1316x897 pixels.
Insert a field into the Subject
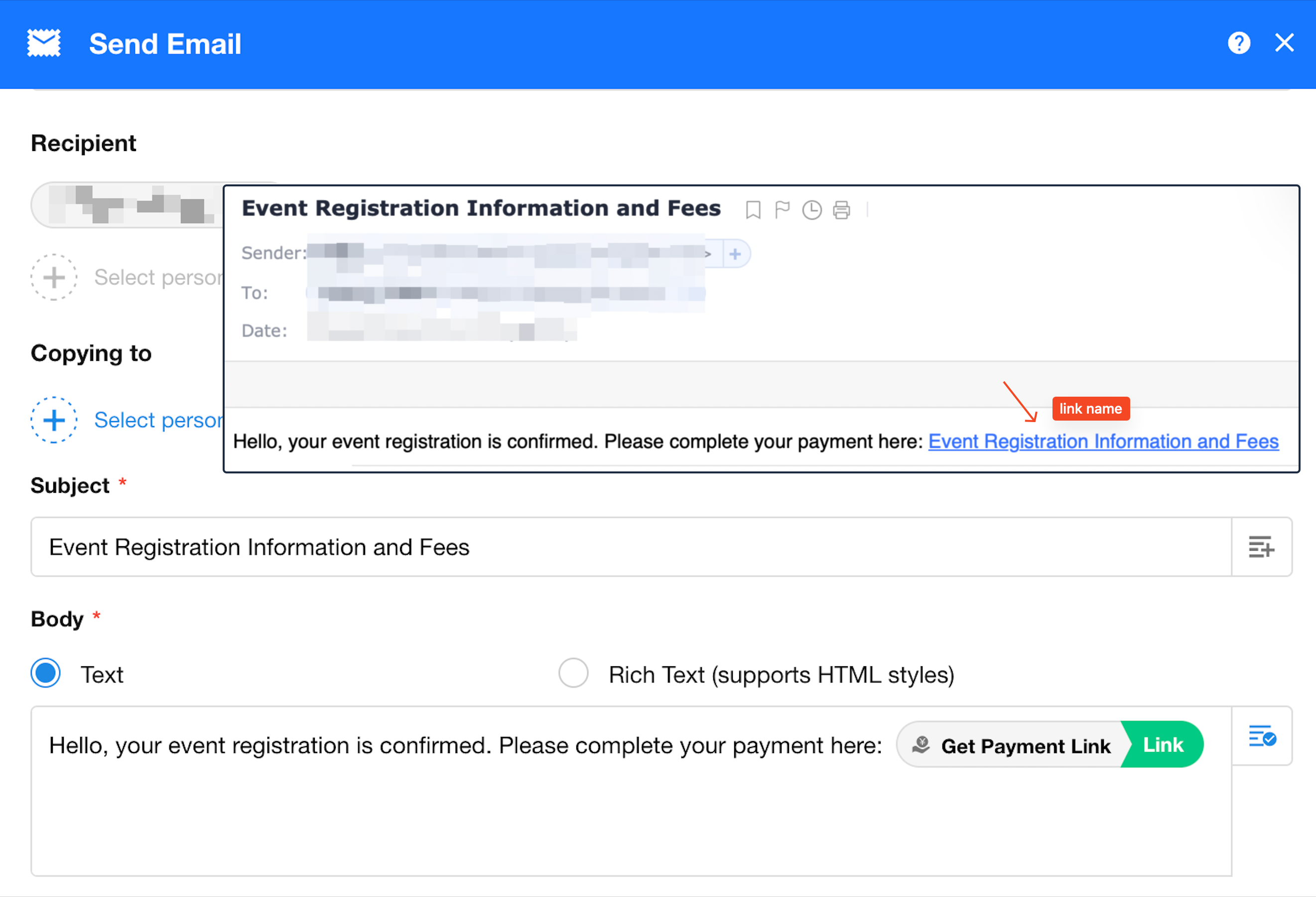[x=1261, y=547]
